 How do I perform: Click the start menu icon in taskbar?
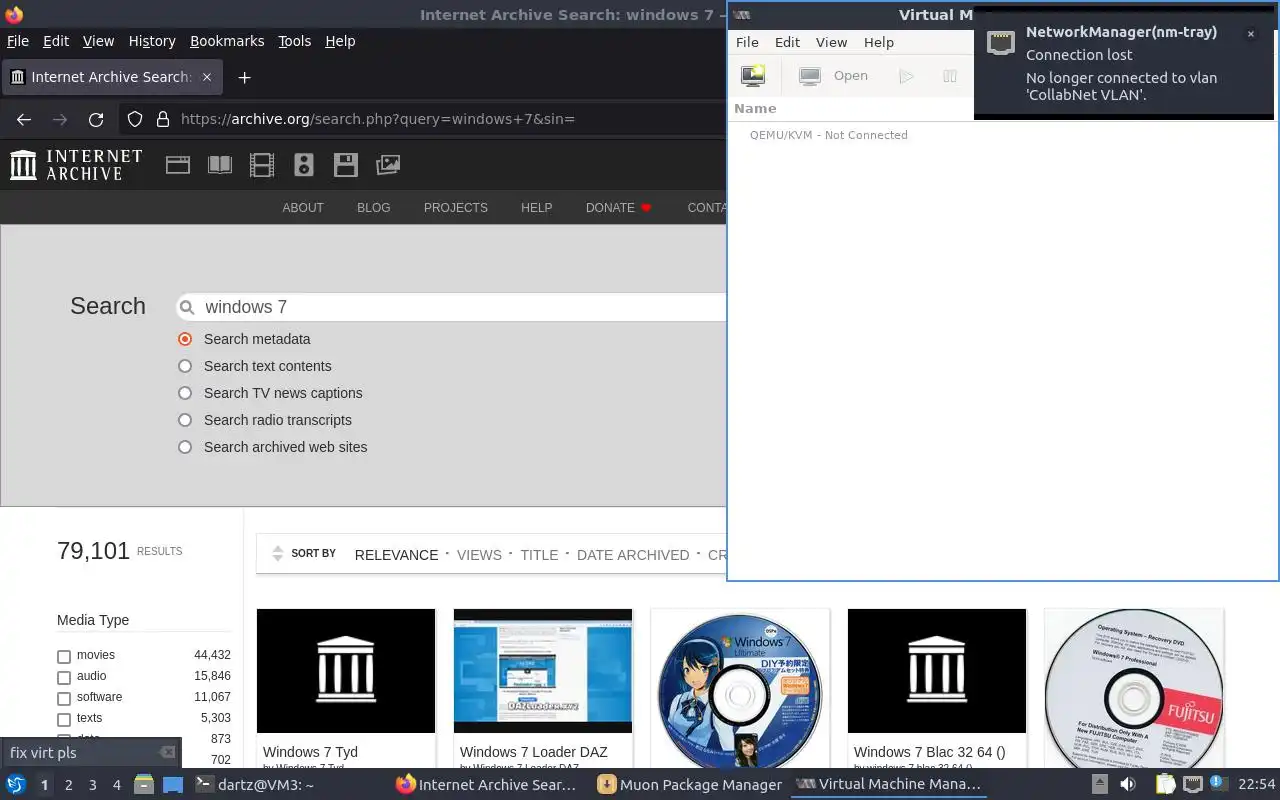[x=15, y=784]
